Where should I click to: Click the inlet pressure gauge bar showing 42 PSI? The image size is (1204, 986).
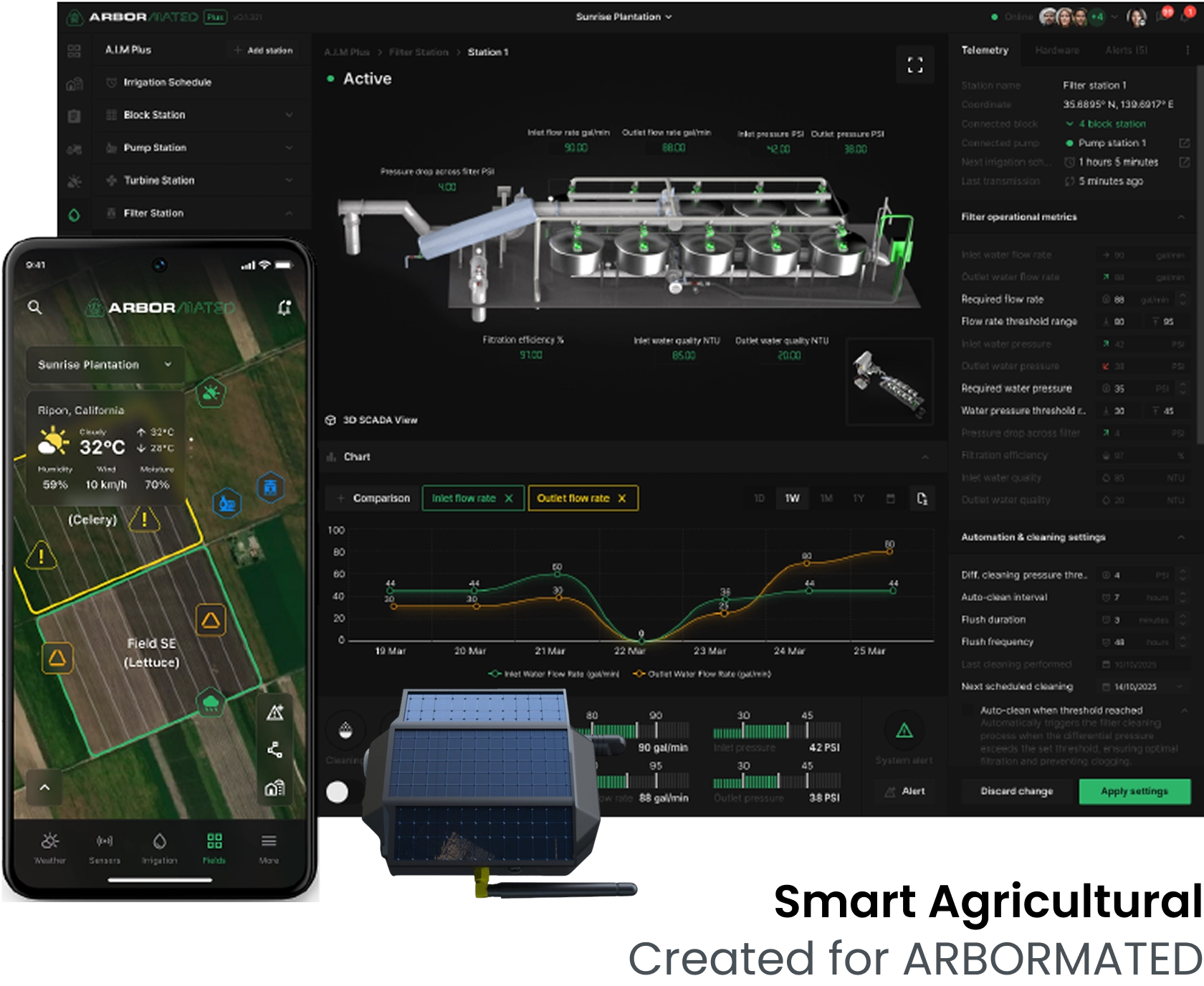777,731
